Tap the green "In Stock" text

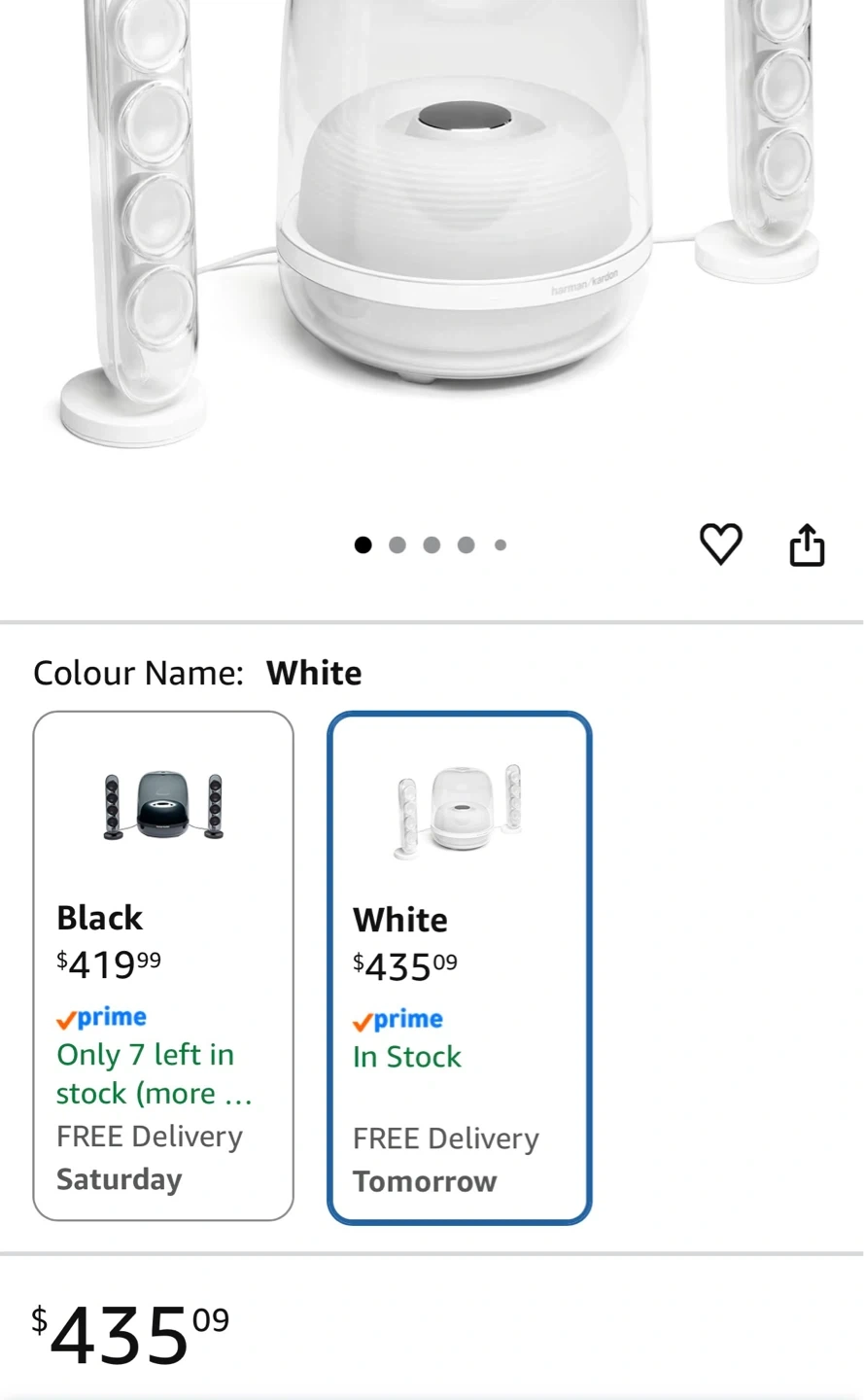click(x=407, y=1057)
